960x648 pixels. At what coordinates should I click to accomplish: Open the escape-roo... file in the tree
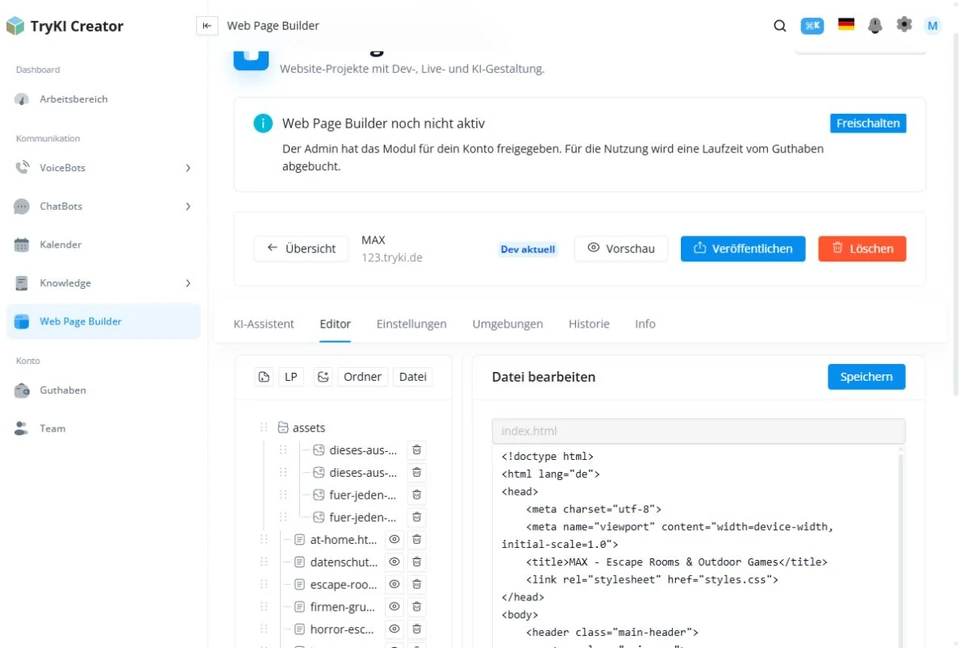pyautogui.click(x=343, y=584)
